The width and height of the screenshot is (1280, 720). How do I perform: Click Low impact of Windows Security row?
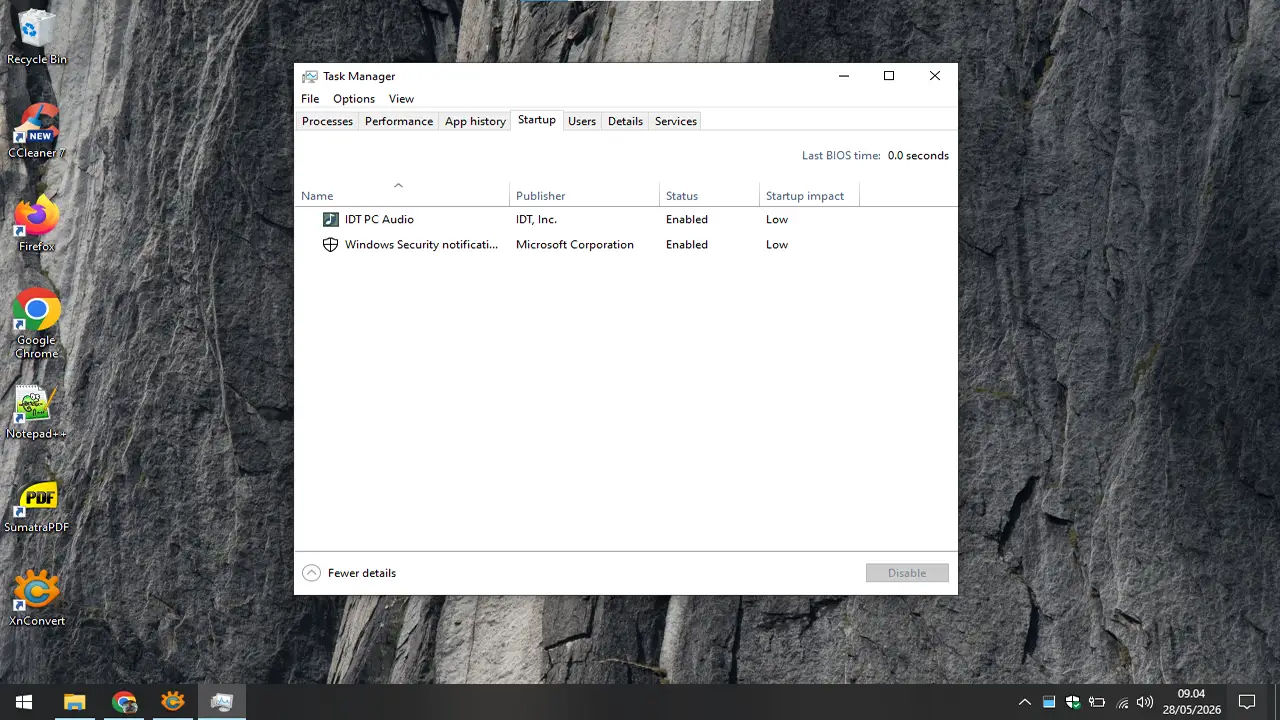[x=777, y=244]
